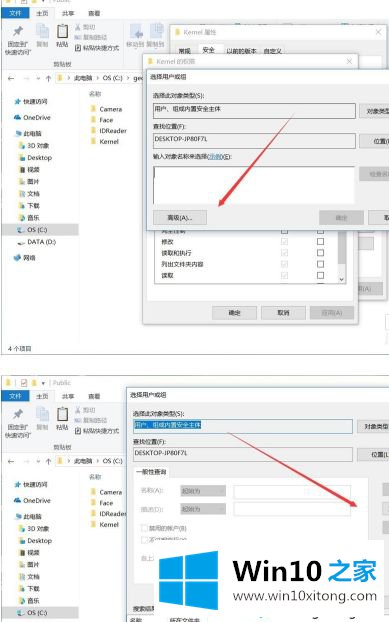Check the deny box for 修改 permission
This screenshot has width=389, height=622.
(x=320, y=241)
